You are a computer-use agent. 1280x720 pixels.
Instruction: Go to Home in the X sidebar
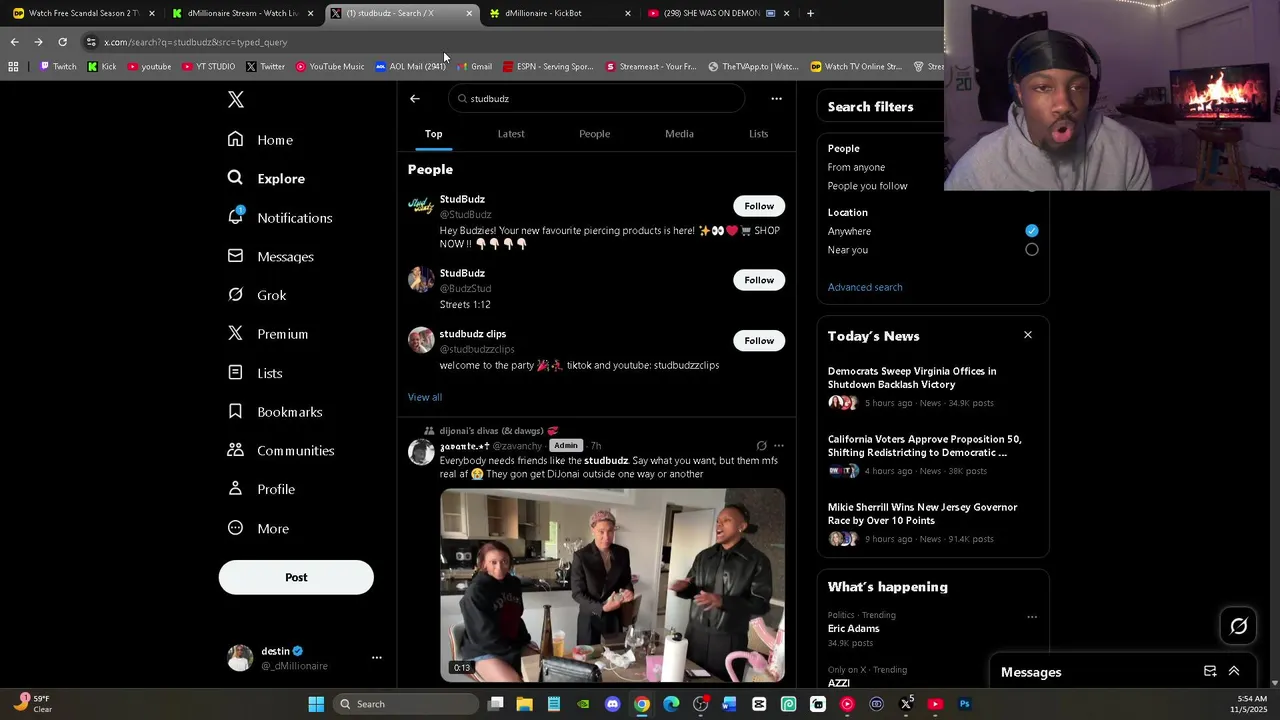pos(260,140)
